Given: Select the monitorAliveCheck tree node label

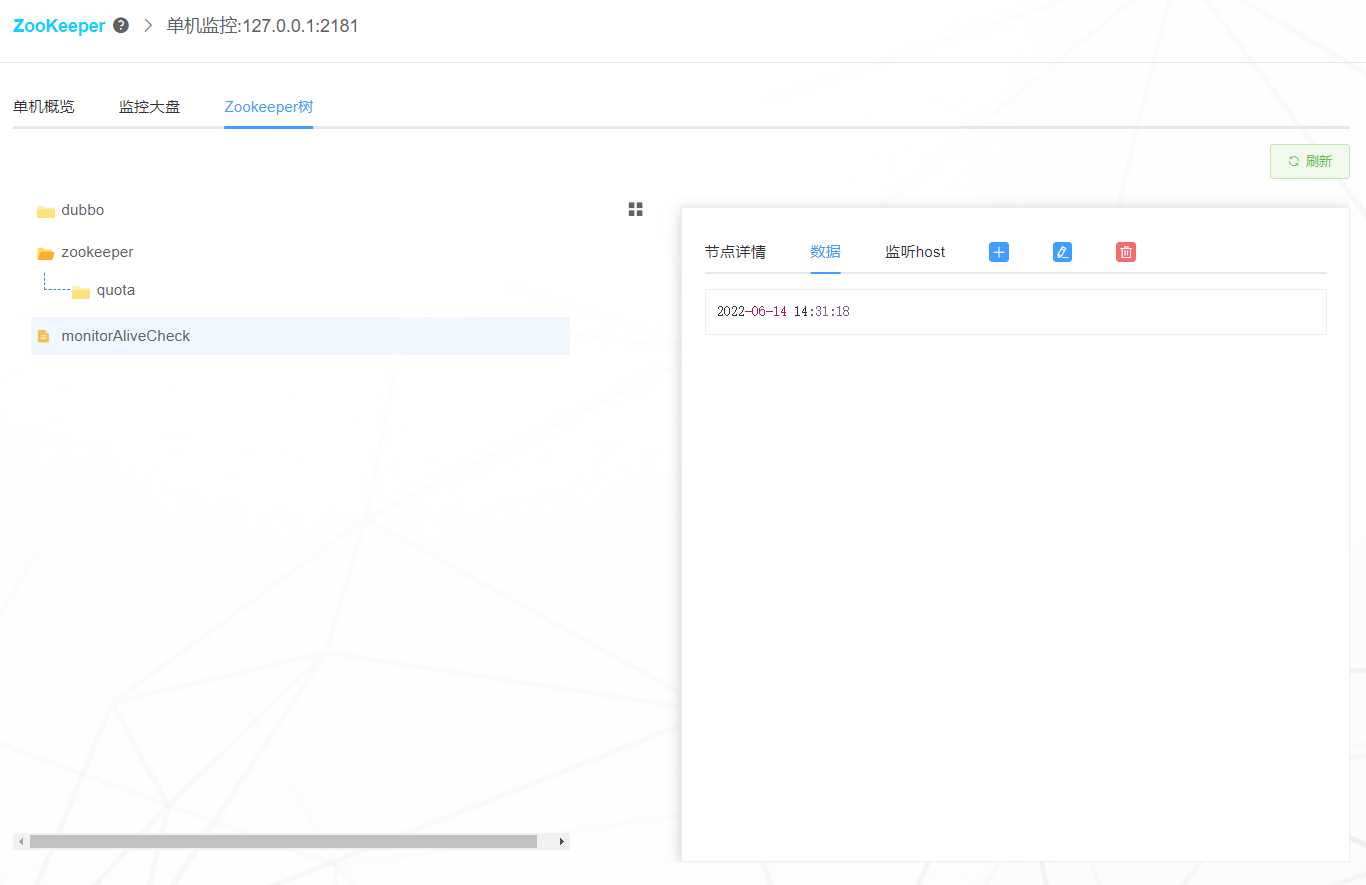Looking at the screenshot, I should pos(126,336).
